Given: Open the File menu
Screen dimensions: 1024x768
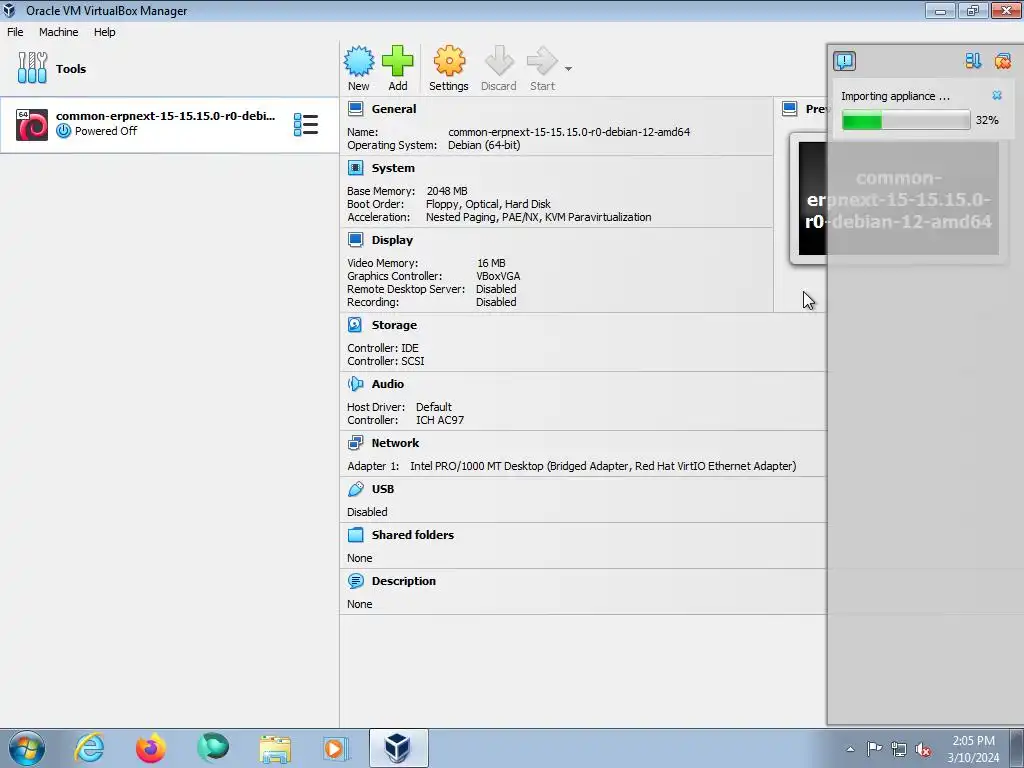Looking at the screenshot, I should tap(15, 32).
